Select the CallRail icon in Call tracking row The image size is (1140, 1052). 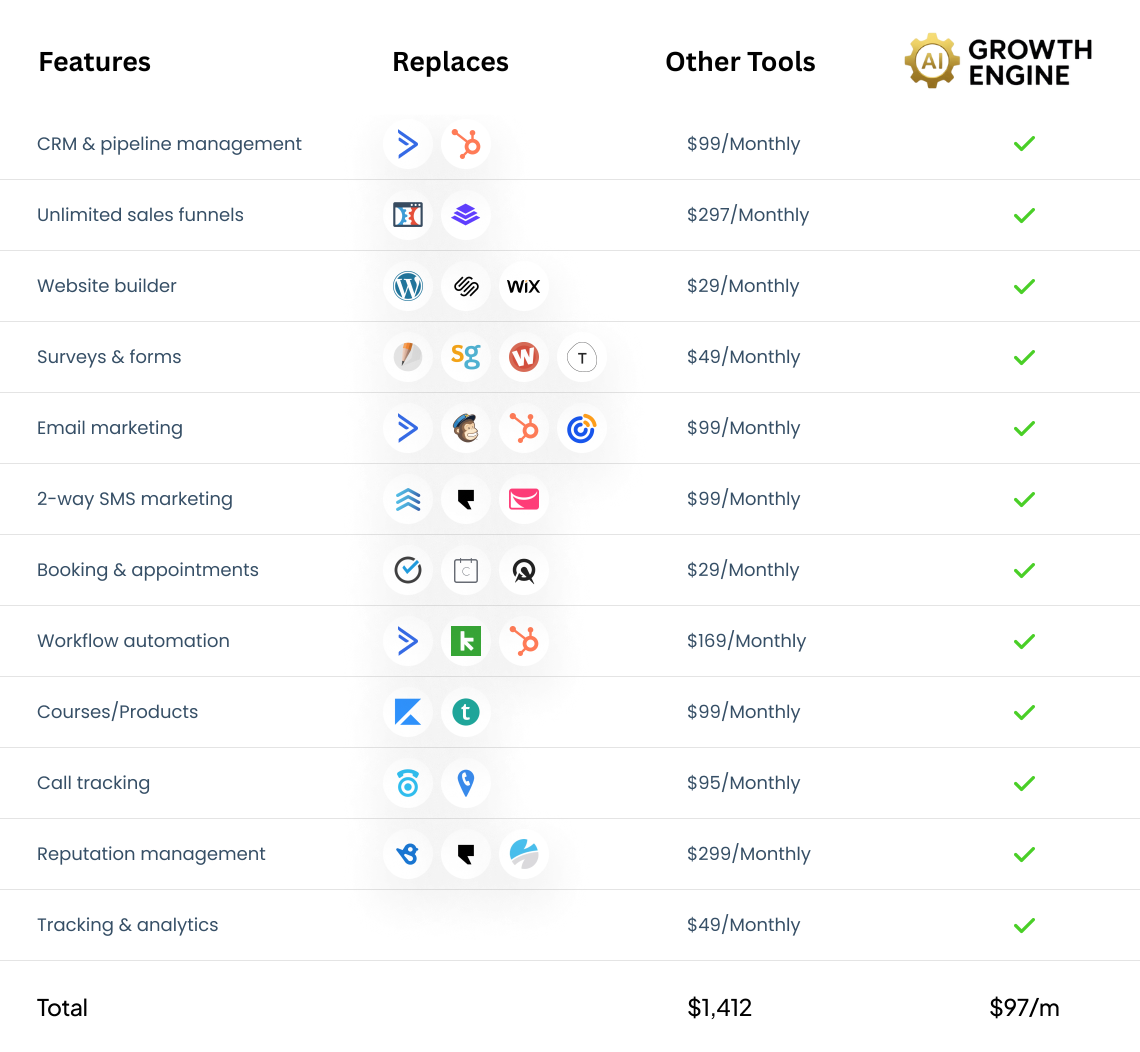tap(408, 783)
